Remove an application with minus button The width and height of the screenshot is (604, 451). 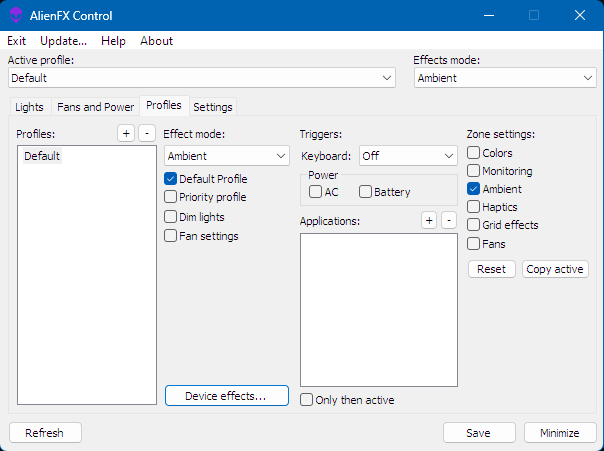449,221
